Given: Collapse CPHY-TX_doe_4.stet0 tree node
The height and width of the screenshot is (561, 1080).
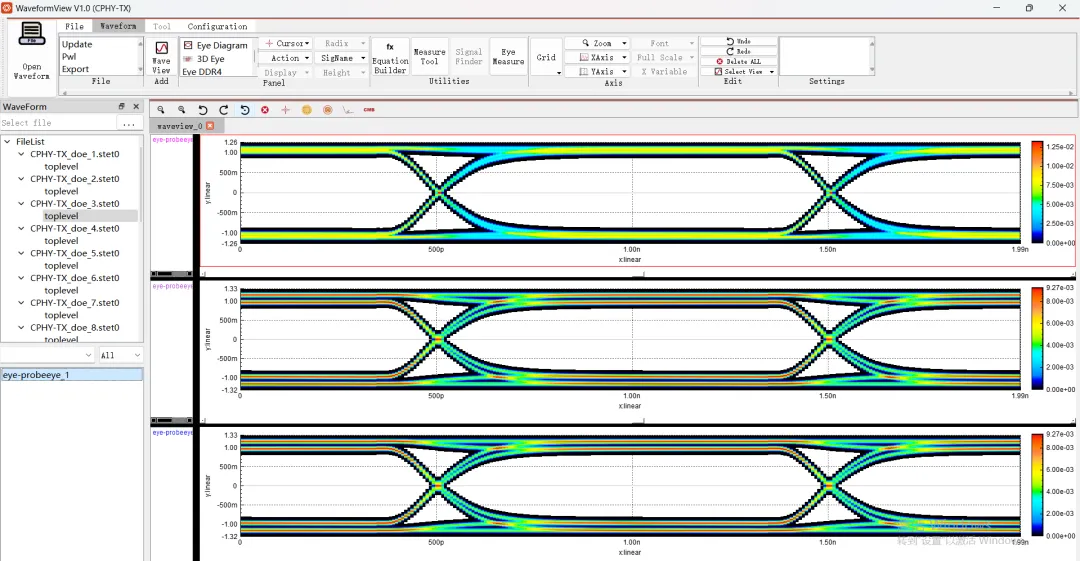Looking at the screenshot, I should tap(21, 228).
